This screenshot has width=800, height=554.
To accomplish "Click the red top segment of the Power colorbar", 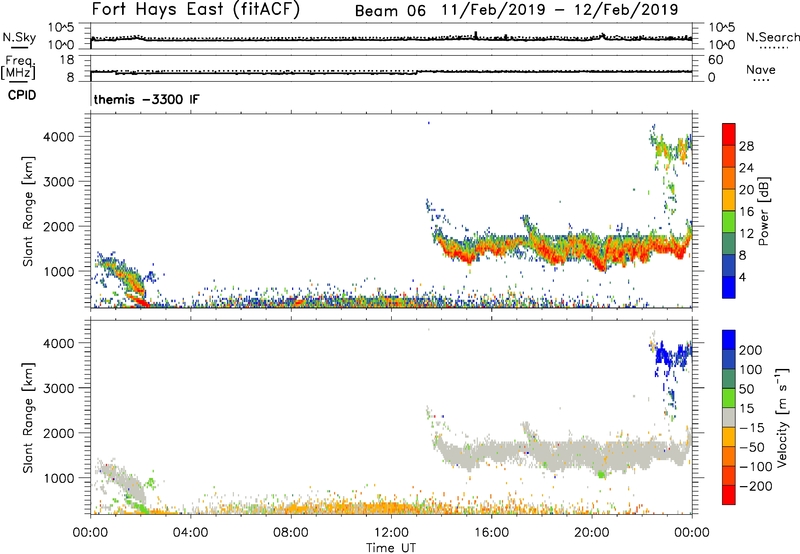I will tap(729, 134).
